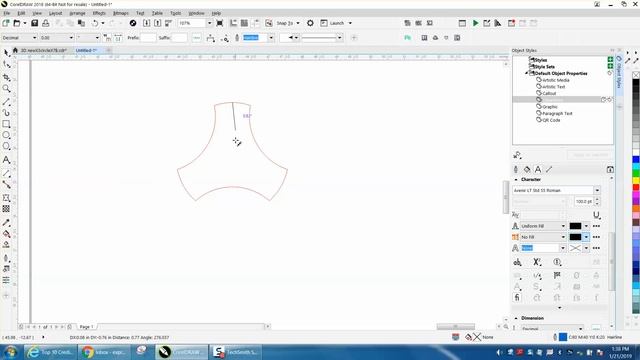Click the Full-screen preview icon
This screenshot has width=640, height=360.
220,23
